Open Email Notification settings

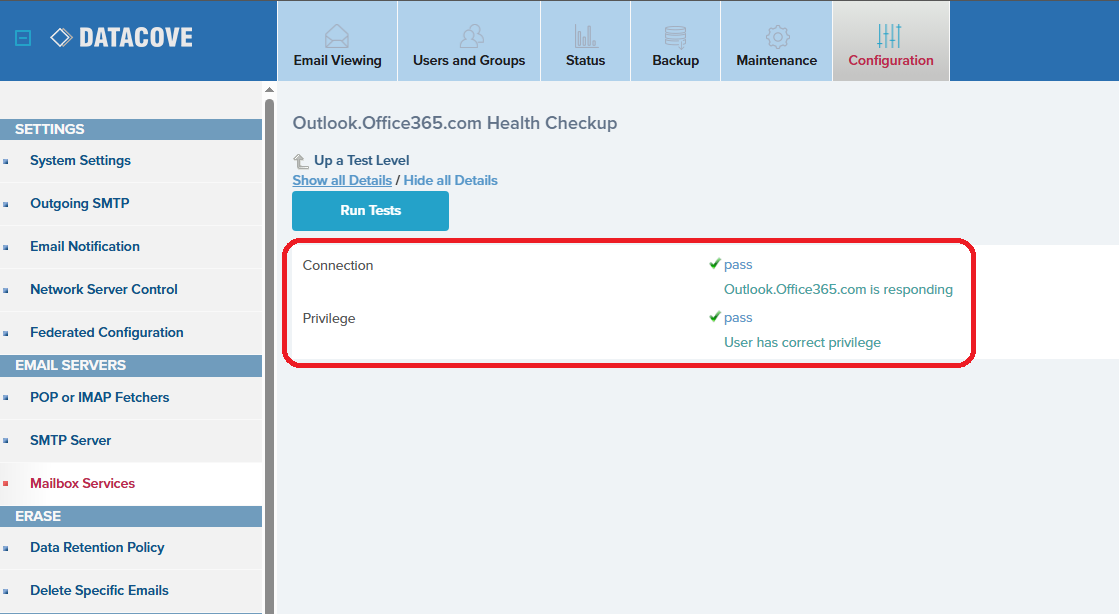(x=85, y=246)
